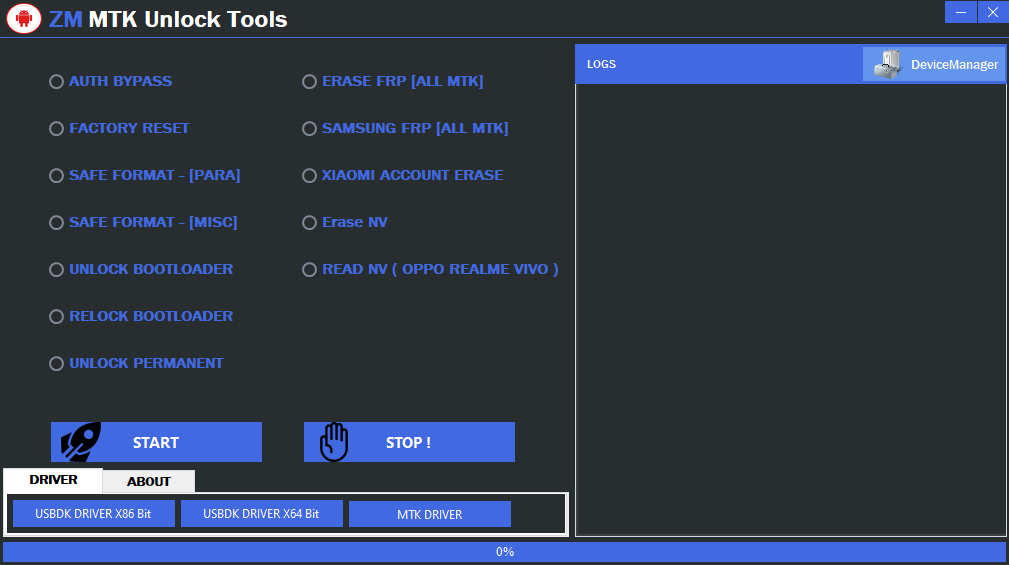Screen dimensions: 1009x565
Task: Switch to the DRIVER tab
Action: pyautogui.click(x=53, y=480)
